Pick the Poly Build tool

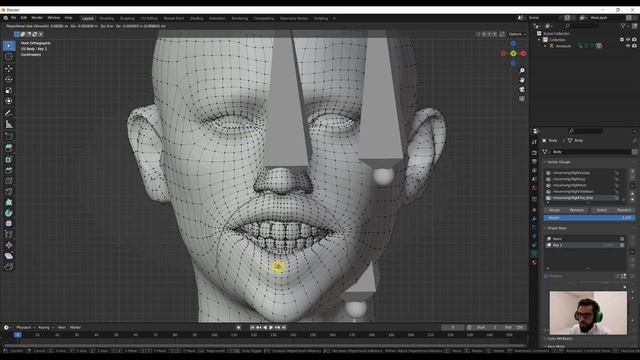pos(9,202)
